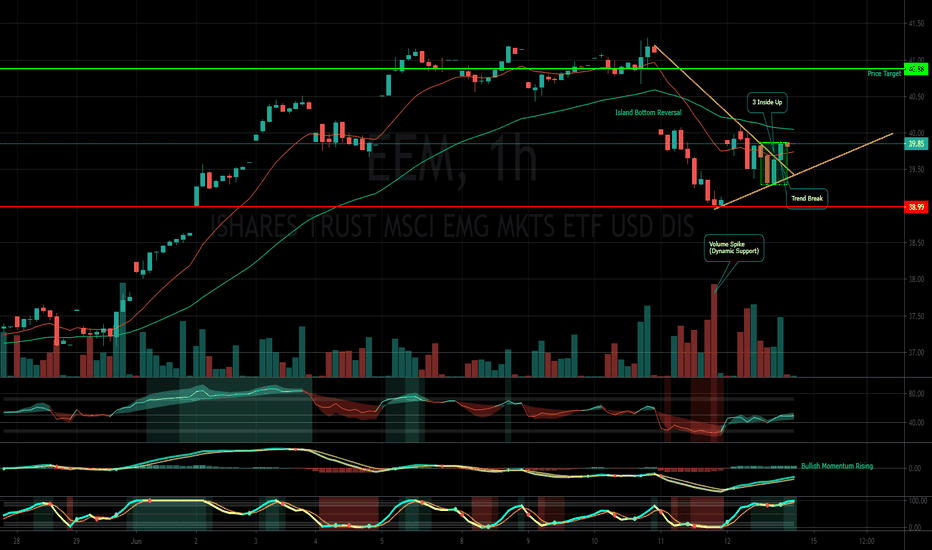
Task: Open the "3 Inside Up" callout
Action: [767, 102]
